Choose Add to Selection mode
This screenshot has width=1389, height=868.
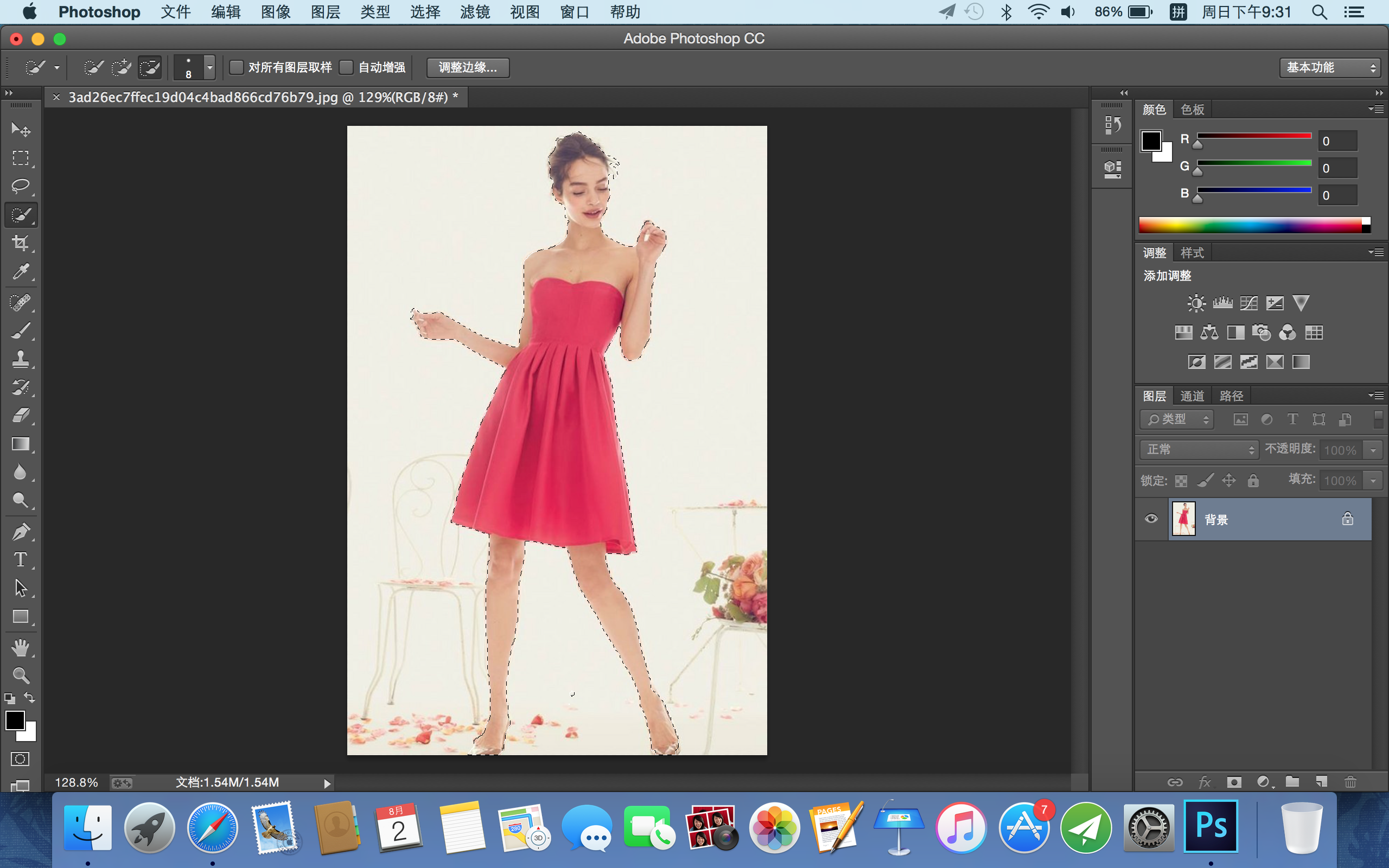pyautogui.click(x=121, y=68)
